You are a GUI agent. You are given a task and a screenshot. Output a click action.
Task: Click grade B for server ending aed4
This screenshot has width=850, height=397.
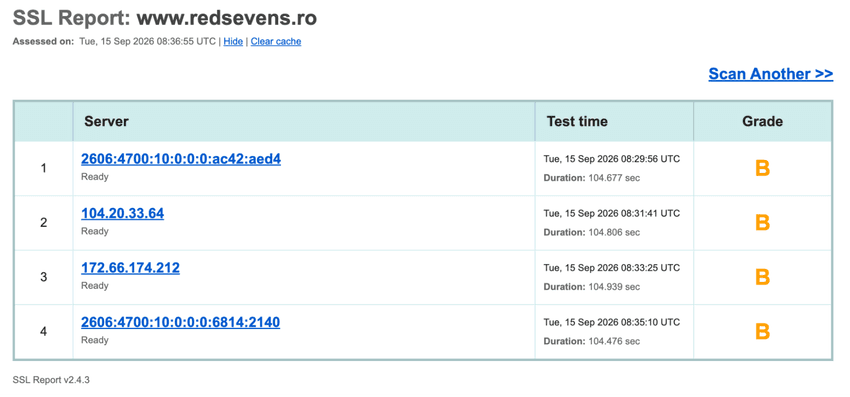pyautogui.click(x=762, y=169)
